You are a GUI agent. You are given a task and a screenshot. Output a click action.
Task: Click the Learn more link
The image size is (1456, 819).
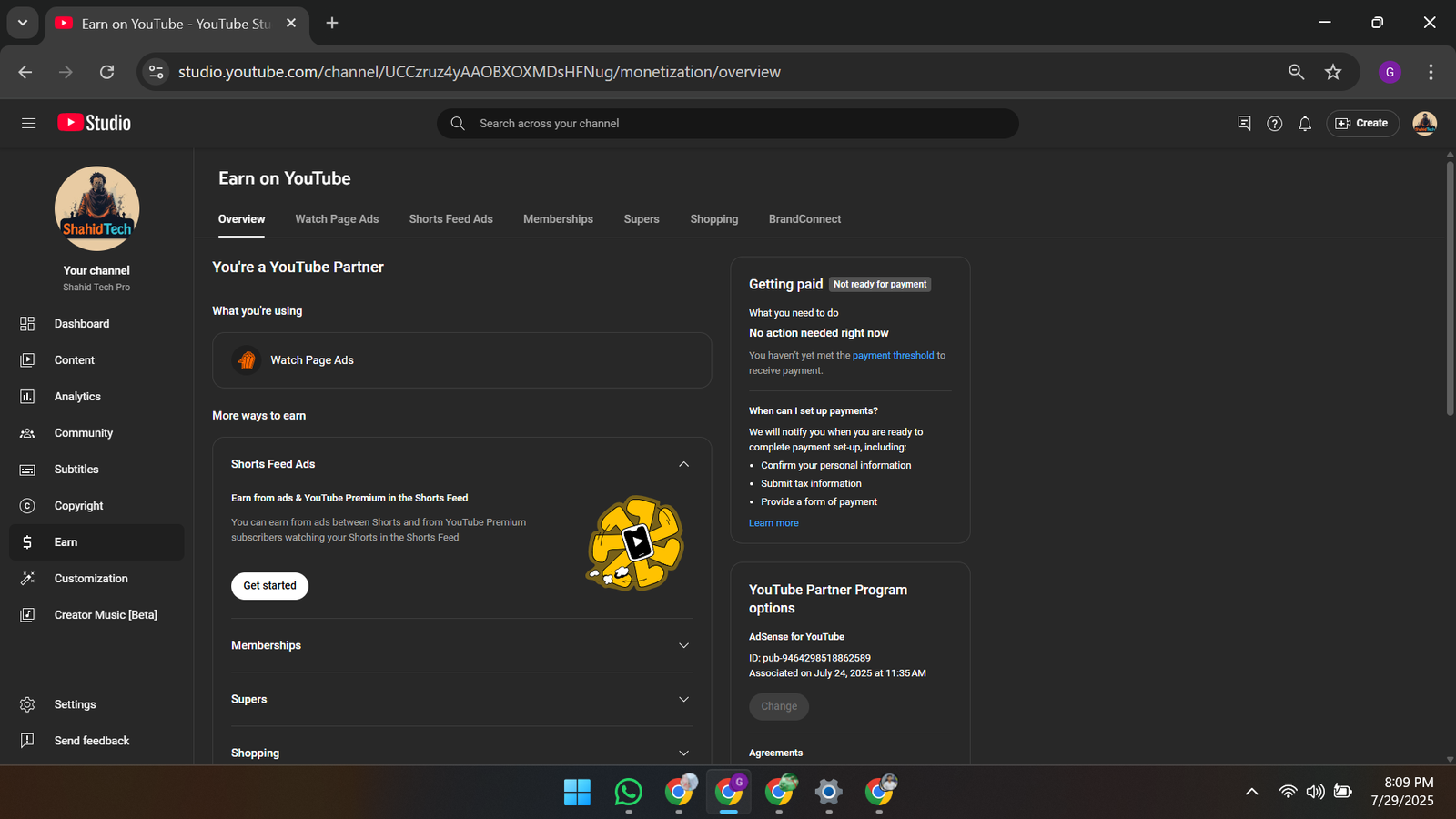click(x=773, y=523)
